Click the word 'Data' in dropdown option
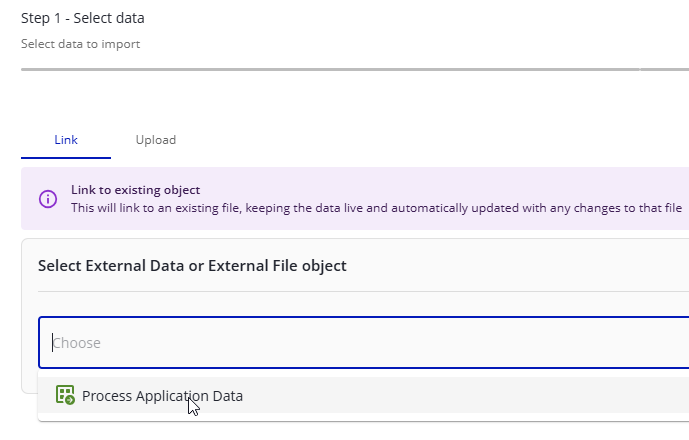Image resolution: width=689 pixels, height=440 pixels. (x=226, y=396)
